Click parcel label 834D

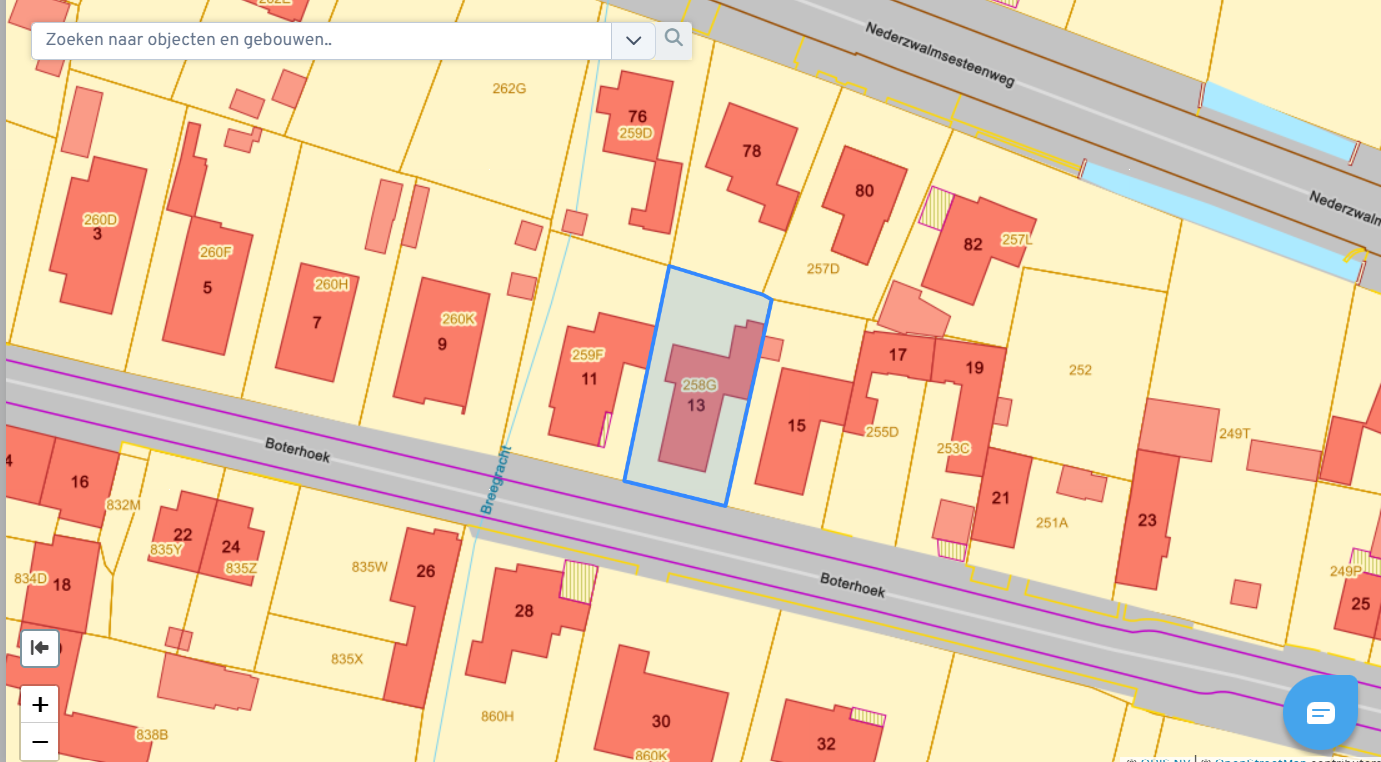(31, 579)
